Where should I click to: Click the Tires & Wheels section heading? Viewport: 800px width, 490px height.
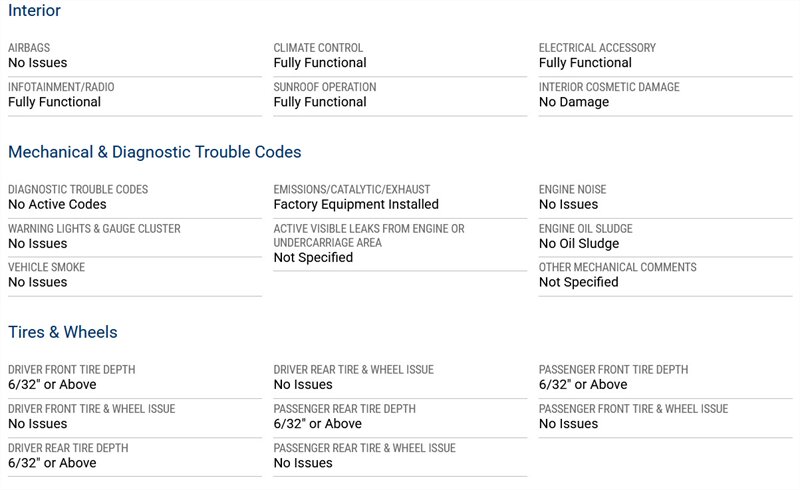click(x=62, y=332)
